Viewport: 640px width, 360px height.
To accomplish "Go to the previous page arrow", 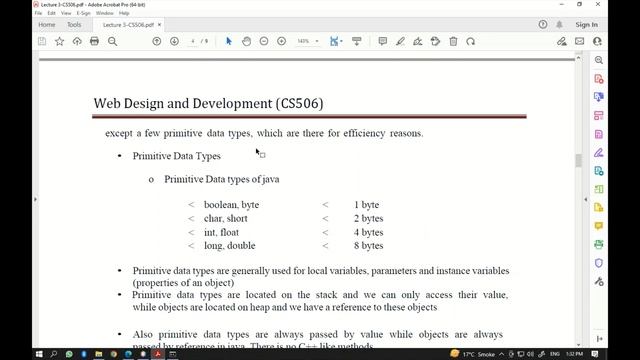I will coord(157,41).
